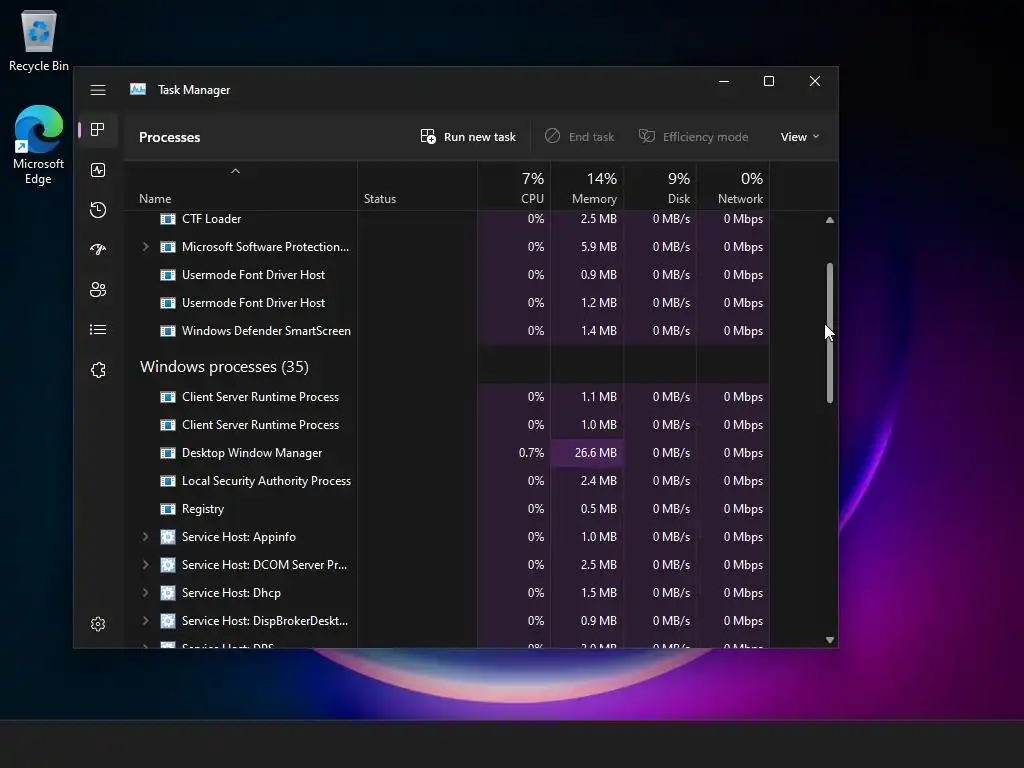Sort processes by CPU column
This screenshot has height=768, width=1024.
tap(514, 187)
